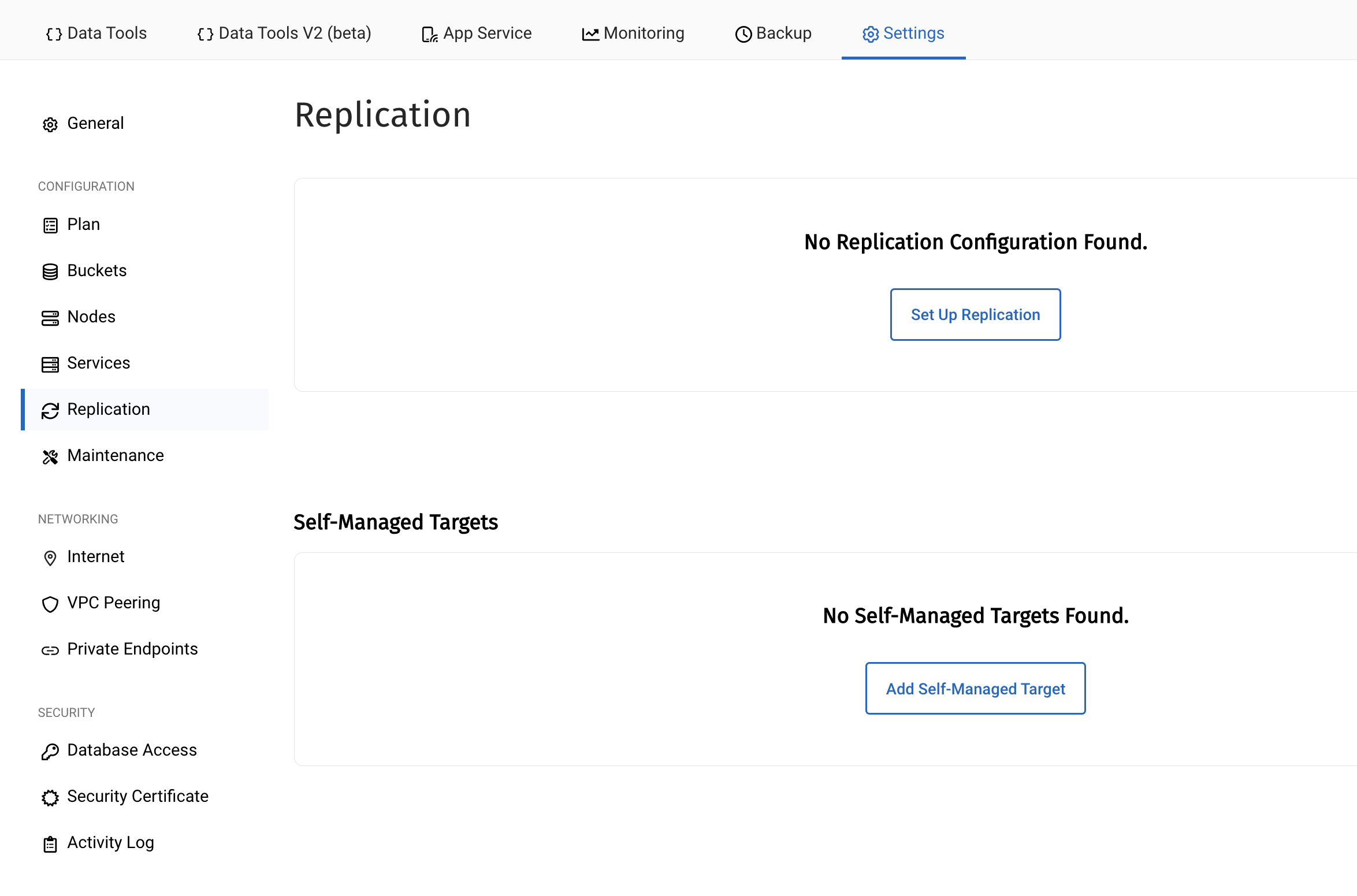Click the Replication page heading
This screenshot has width=1357, height=896.
tap(382, 114)
